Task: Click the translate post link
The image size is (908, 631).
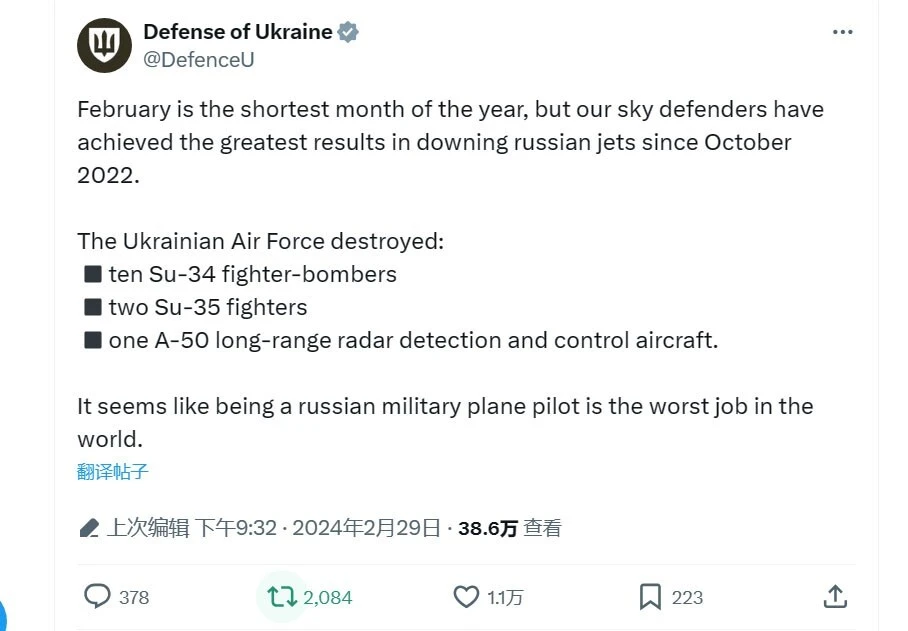Action: click(x=112, y=472)
